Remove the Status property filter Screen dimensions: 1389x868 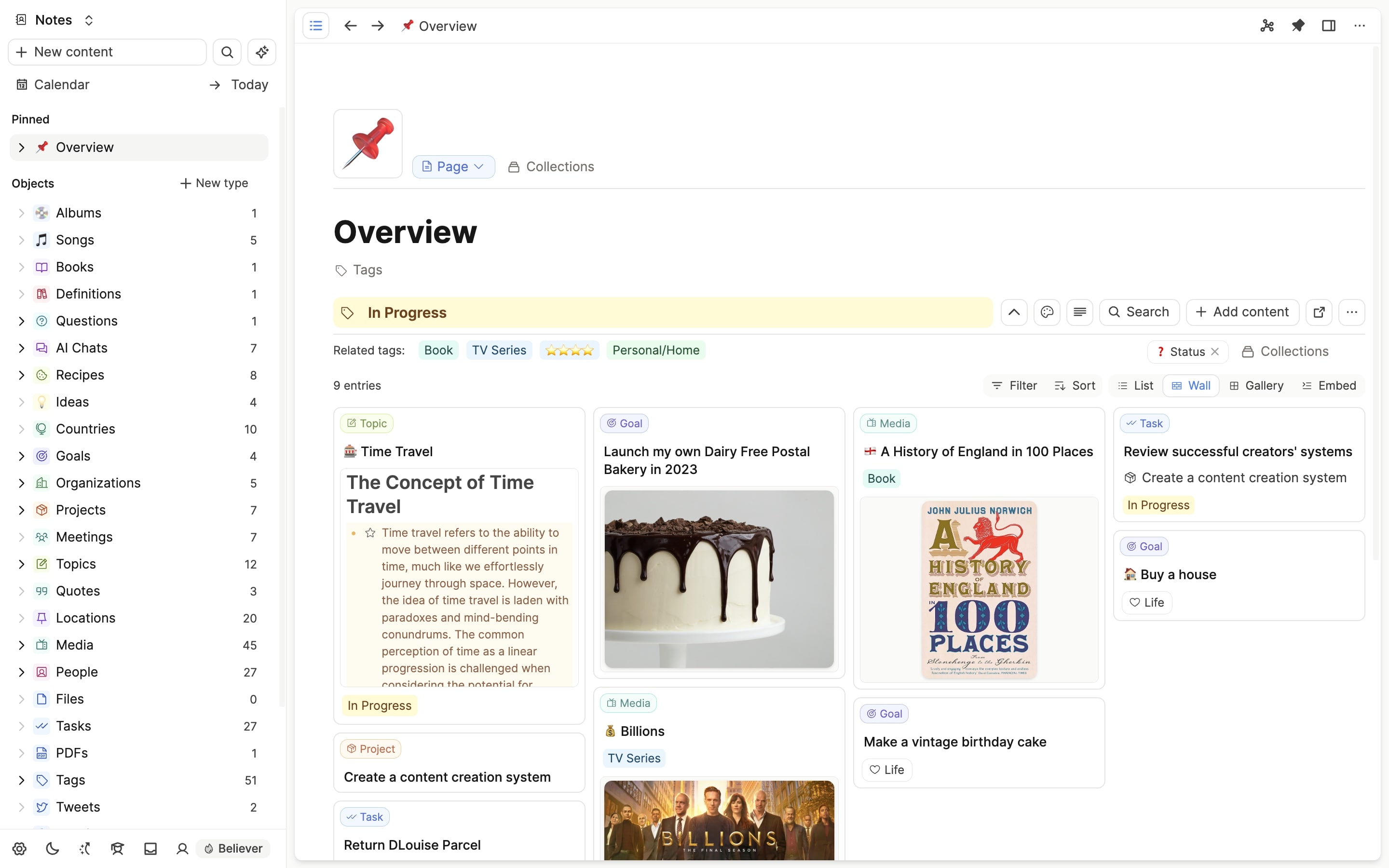pyautogui.click(x=1215, y=352)
